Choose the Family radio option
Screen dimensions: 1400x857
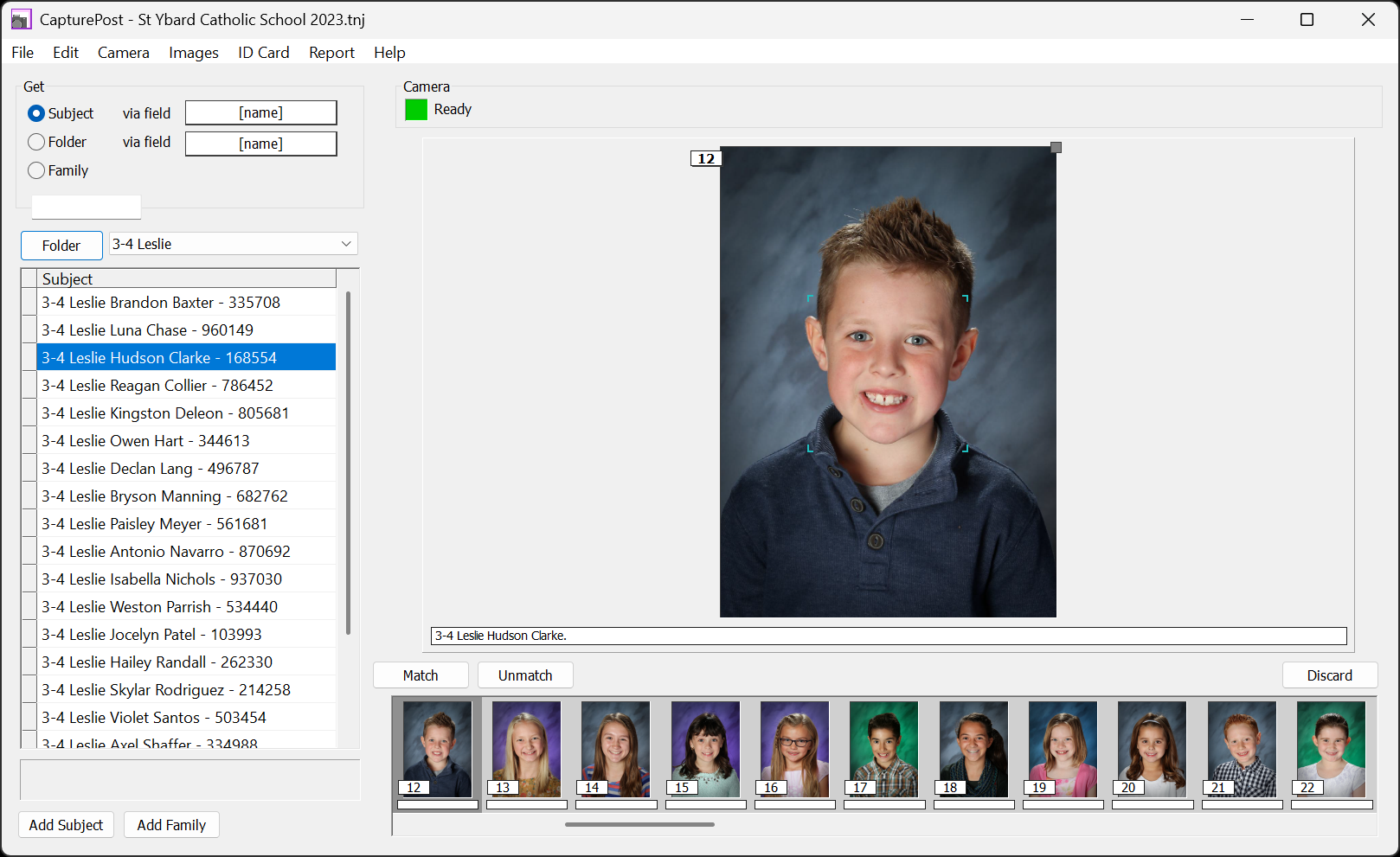click(x=36, y=170)
